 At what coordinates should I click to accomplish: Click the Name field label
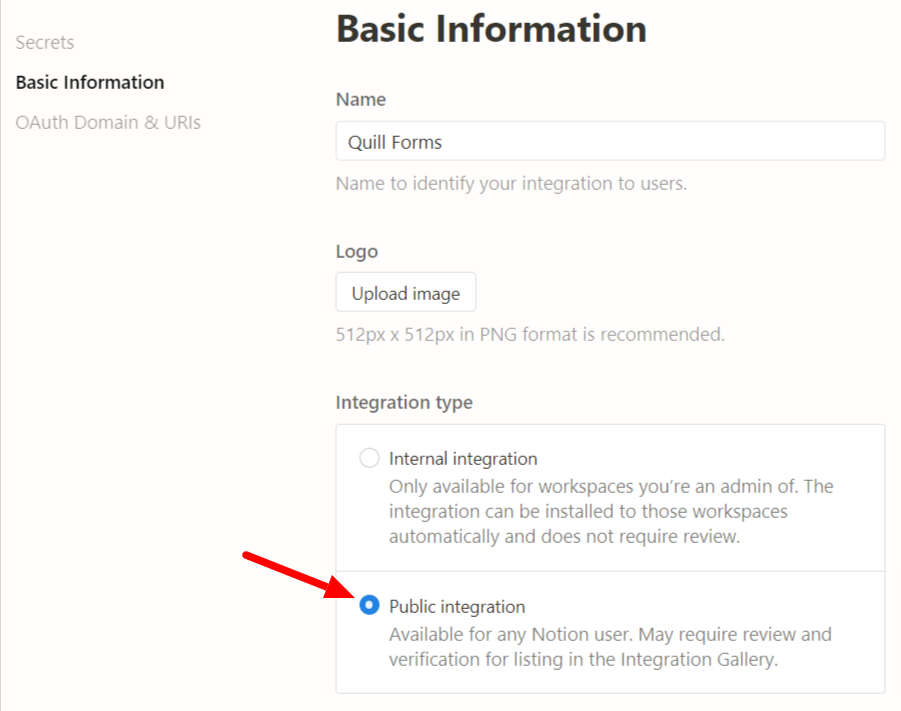coord(361,99)
